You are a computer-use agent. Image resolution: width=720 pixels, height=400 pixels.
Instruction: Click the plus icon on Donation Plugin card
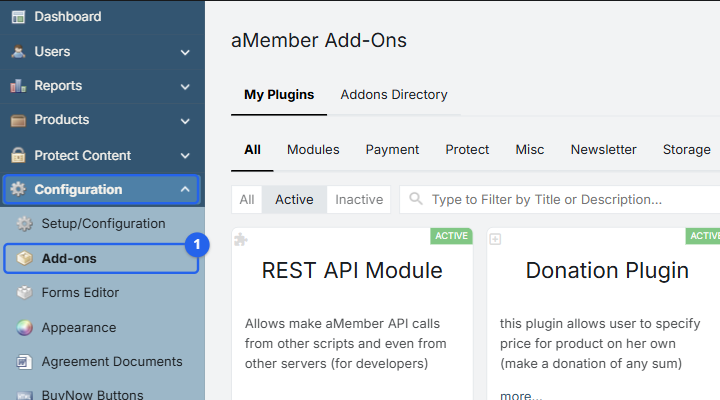point(495,239)
